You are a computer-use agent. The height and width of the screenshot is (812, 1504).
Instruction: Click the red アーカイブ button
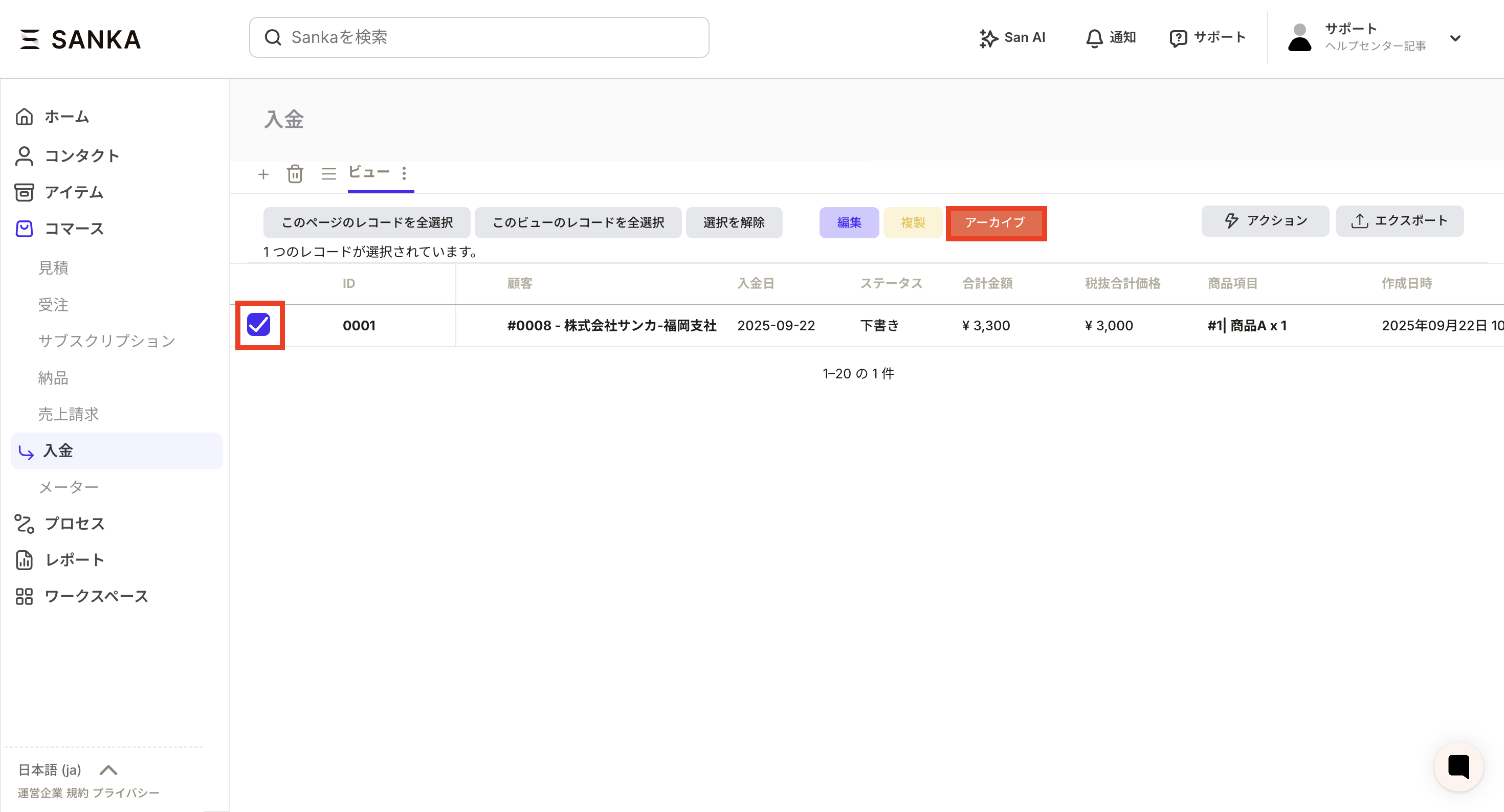(x=995, y=222)
